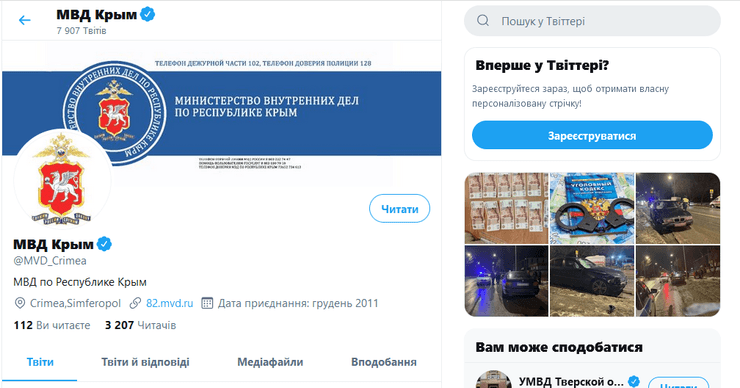Click the @MVD_Crimea handle text
Image resolution: width=740 pixels, height=388 pixels.
click(x=50, y=261)
